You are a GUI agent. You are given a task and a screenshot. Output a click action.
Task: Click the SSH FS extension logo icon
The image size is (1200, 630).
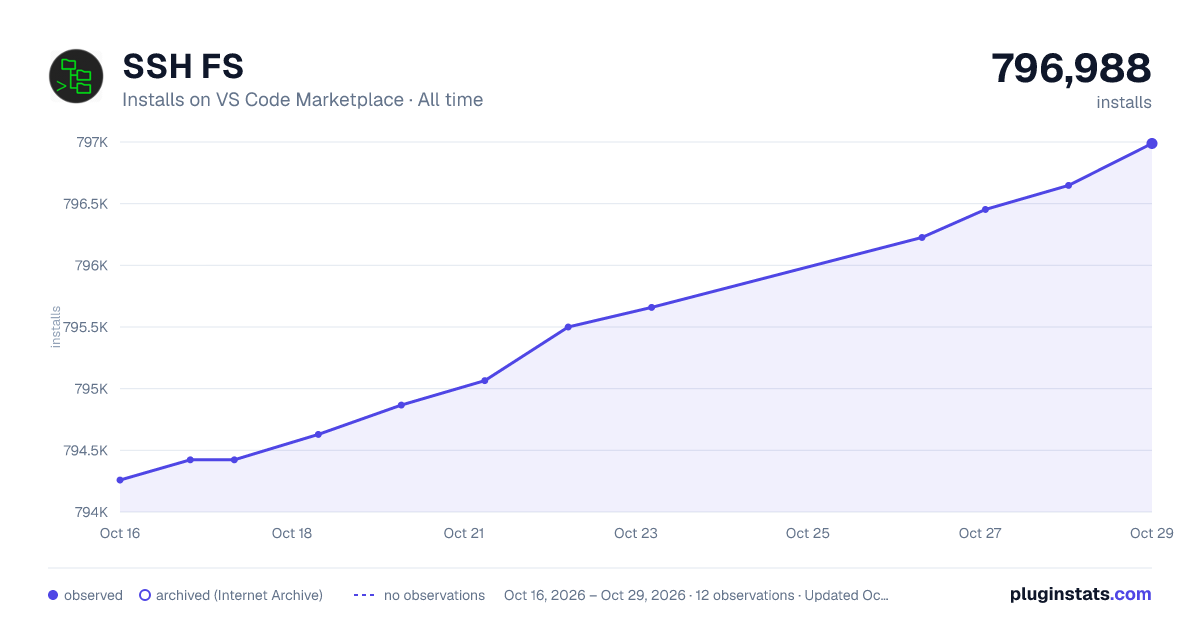click(x=76, y=76)
